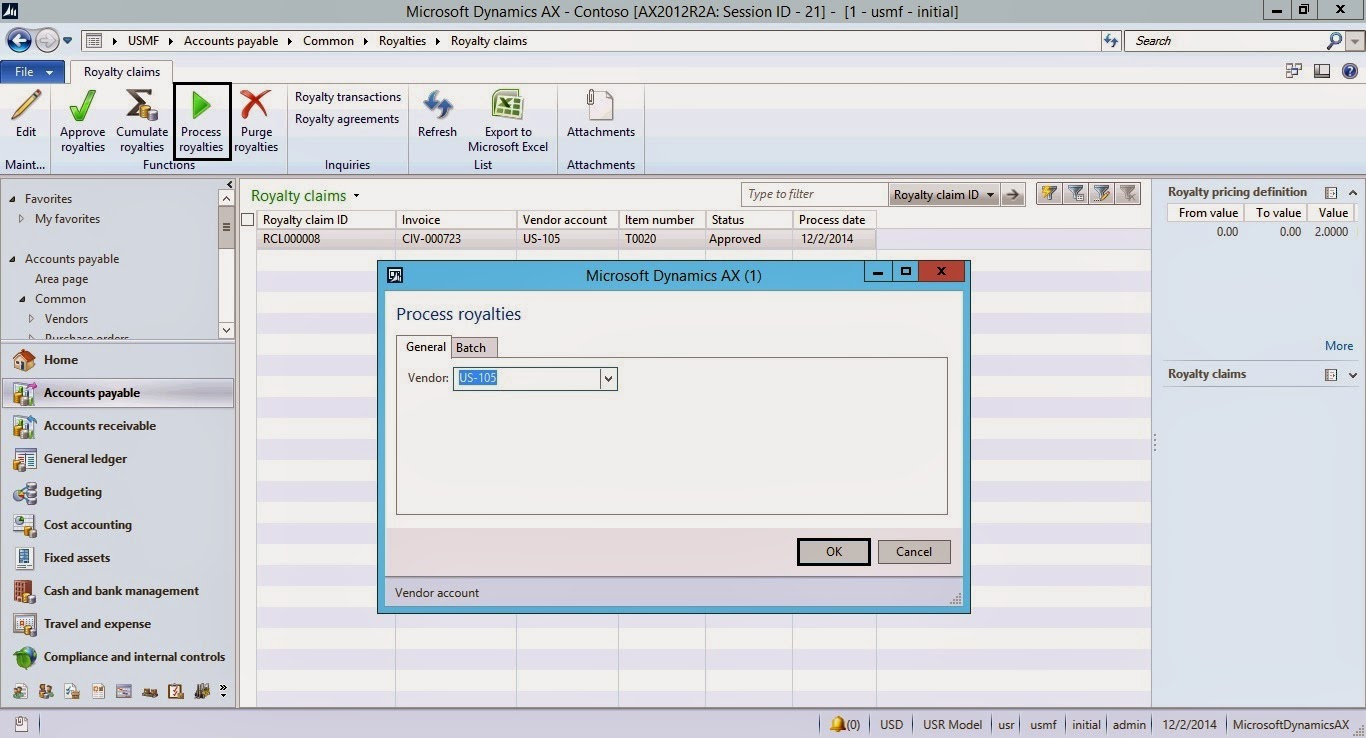
Task: Click the clipboard checklist module icon
Action: click(x=176, y=691)
